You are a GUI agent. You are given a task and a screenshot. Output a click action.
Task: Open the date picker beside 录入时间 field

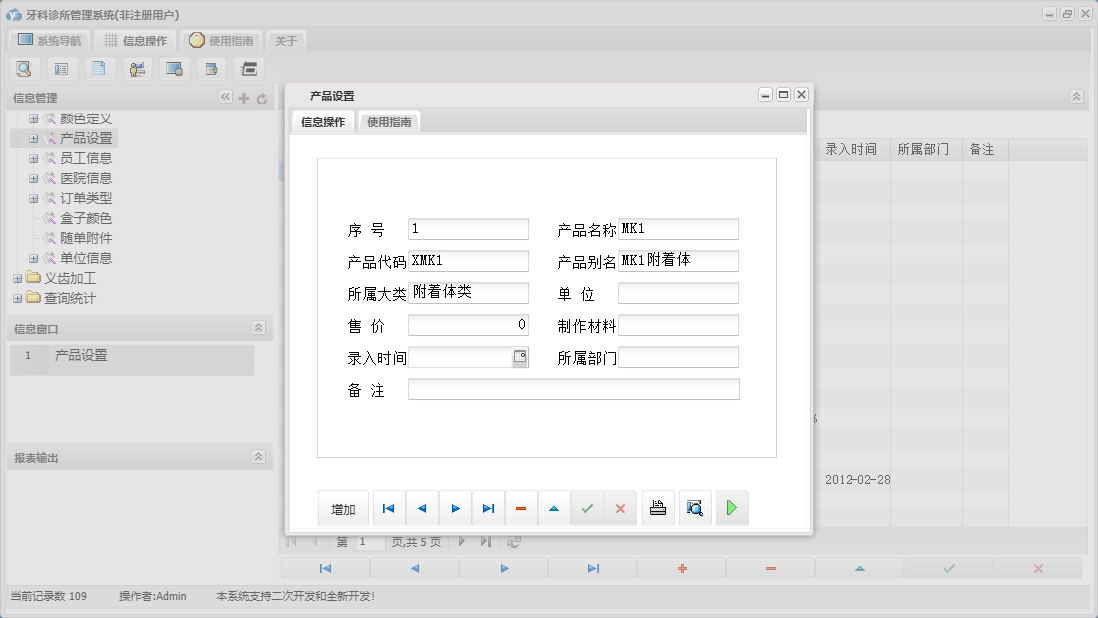(521, 357)
